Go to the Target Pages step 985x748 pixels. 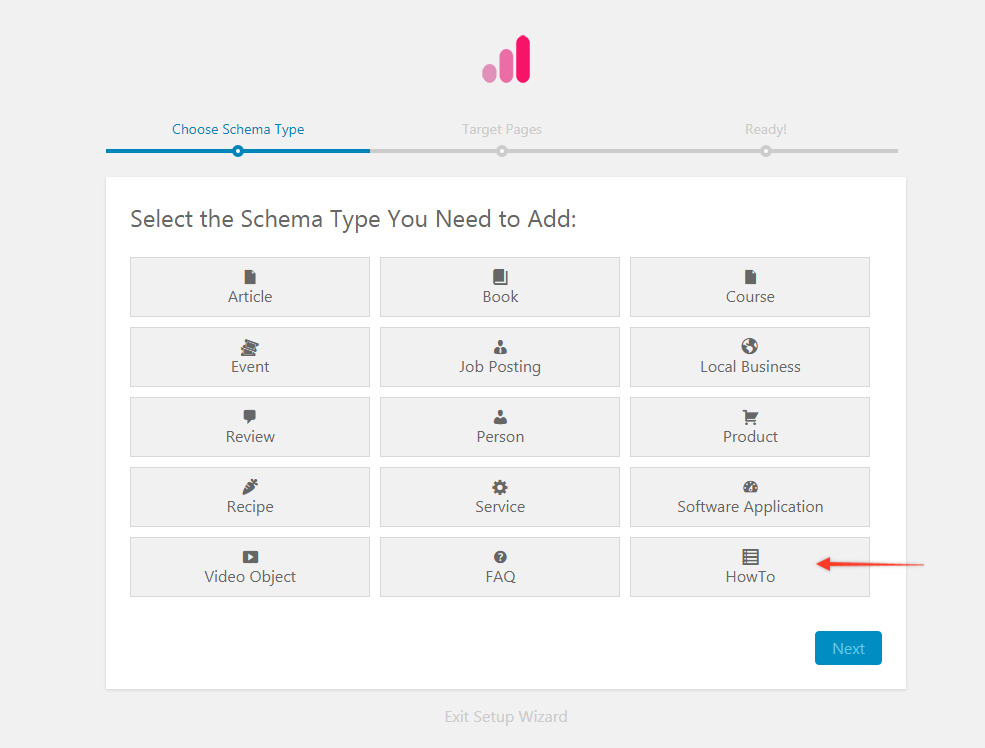(x=502, y=129)
